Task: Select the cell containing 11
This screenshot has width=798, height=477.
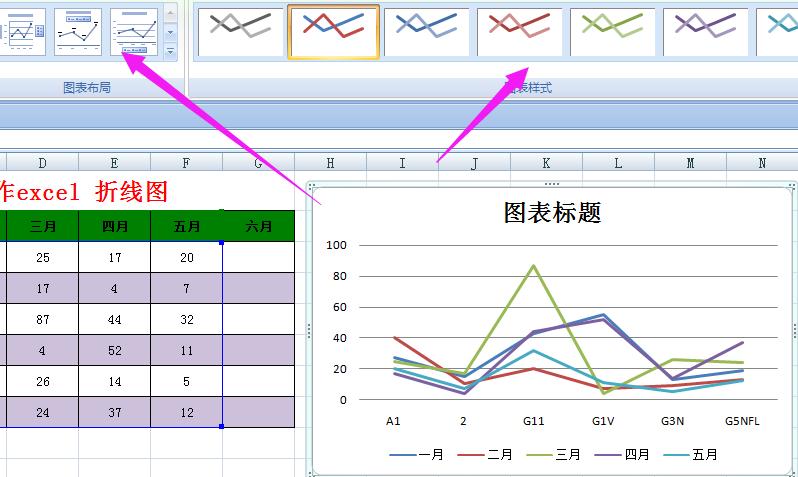Action: tap(187, 351)
